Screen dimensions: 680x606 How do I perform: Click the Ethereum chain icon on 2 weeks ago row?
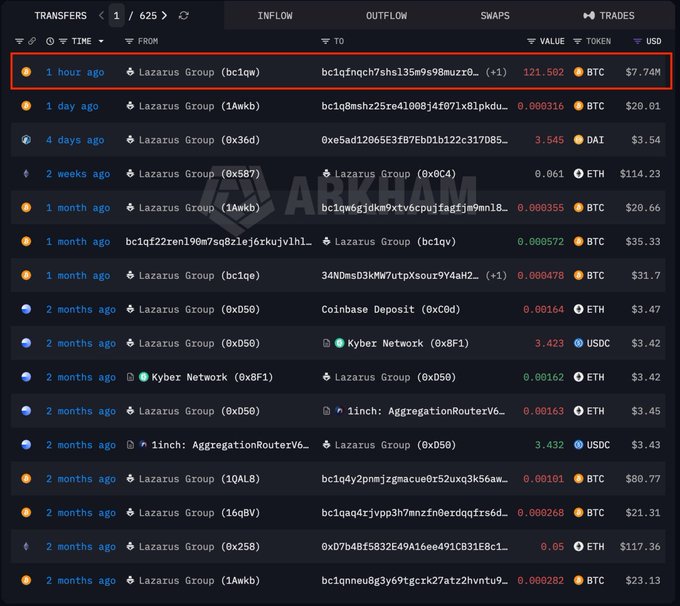point(26,174)
